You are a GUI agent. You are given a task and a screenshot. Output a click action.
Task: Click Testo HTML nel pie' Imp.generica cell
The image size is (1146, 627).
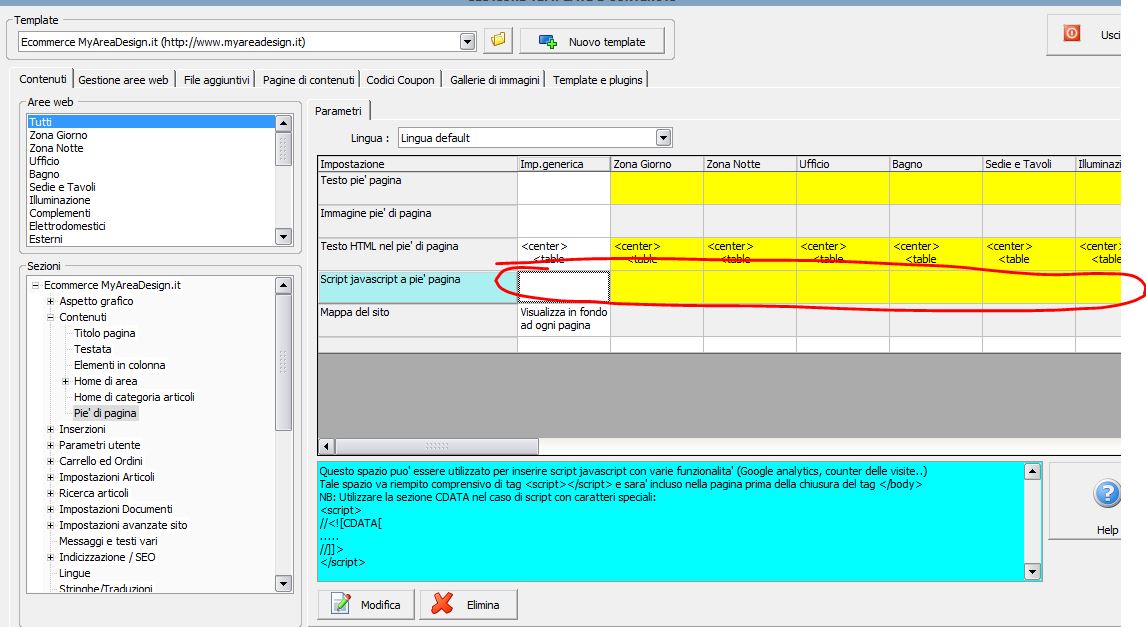click(x=563, y=254)
